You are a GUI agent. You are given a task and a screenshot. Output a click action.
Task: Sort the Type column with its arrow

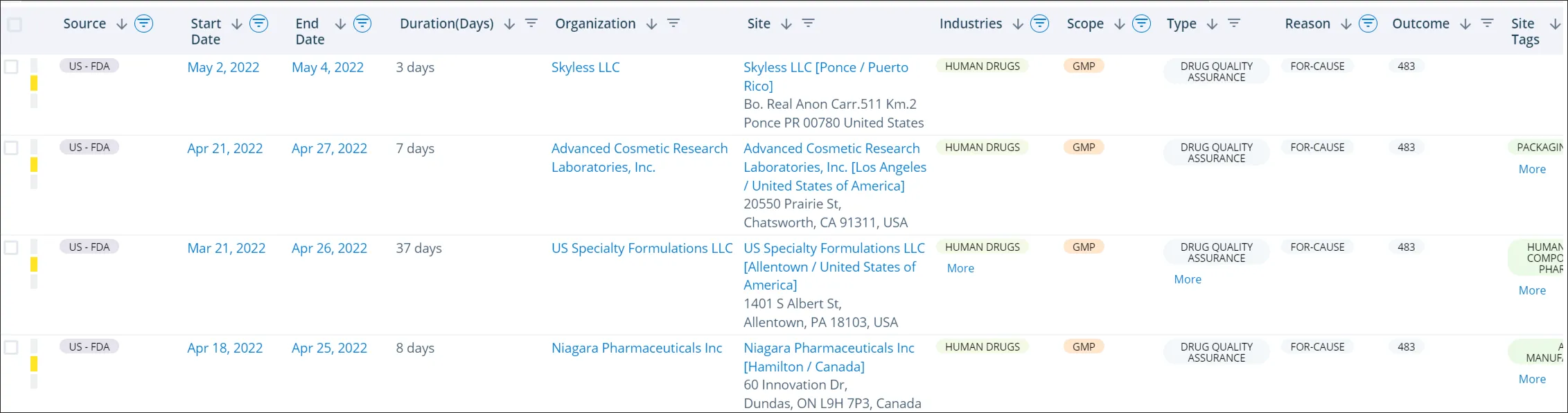click(1212, 23)
